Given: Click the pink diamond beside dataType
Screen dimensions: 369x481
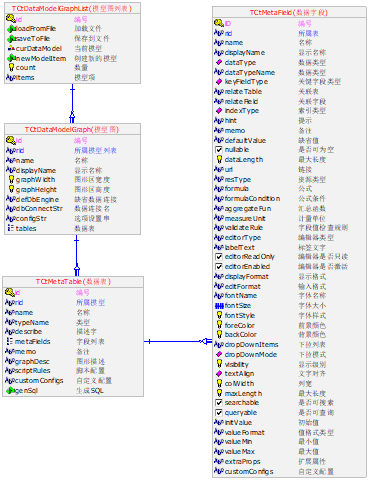Looking at the screenshot, I should tap(219, 62).
